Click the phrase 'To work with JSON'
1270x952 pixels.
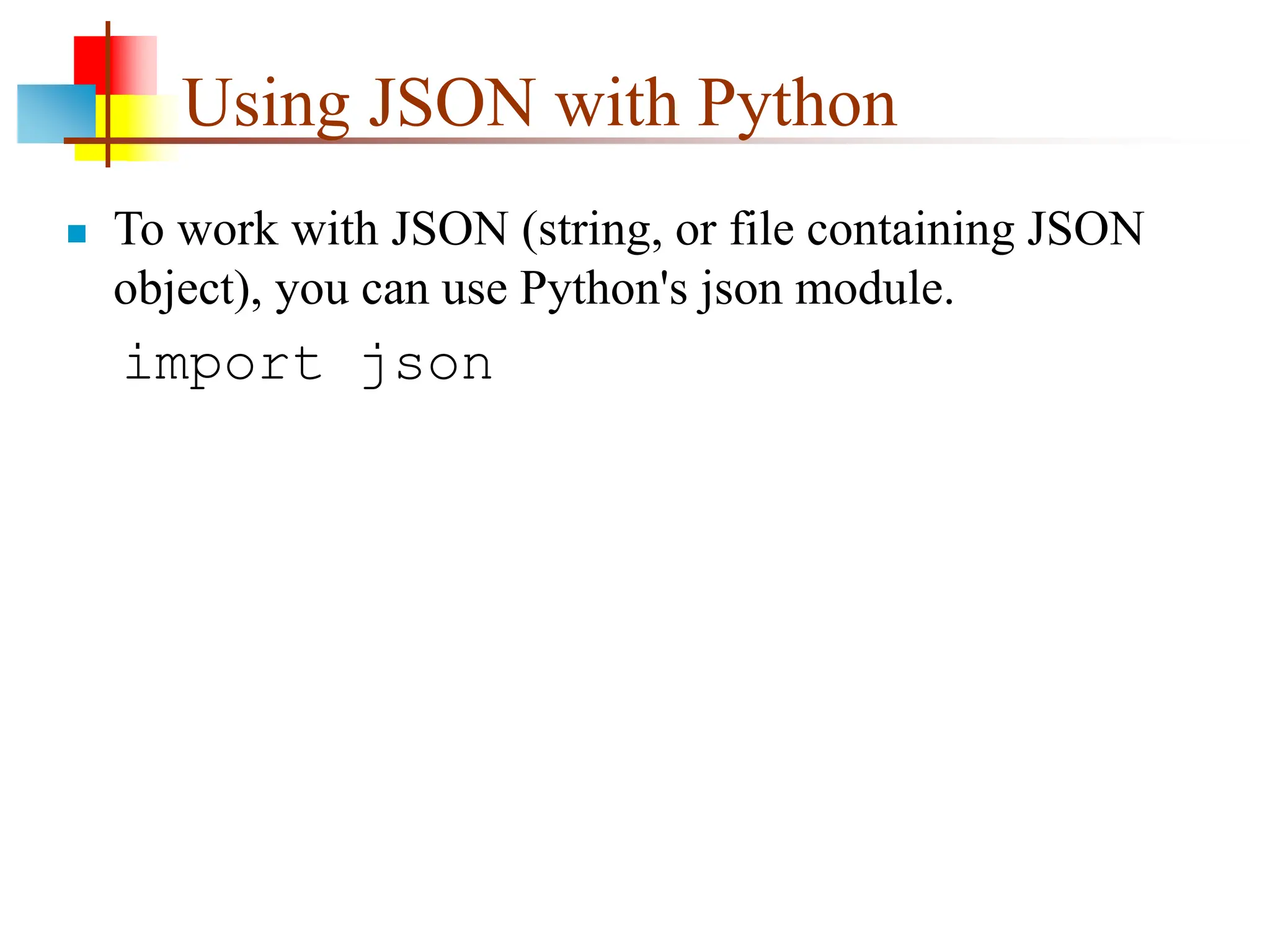pyautogui.click(x=311, y=229)
